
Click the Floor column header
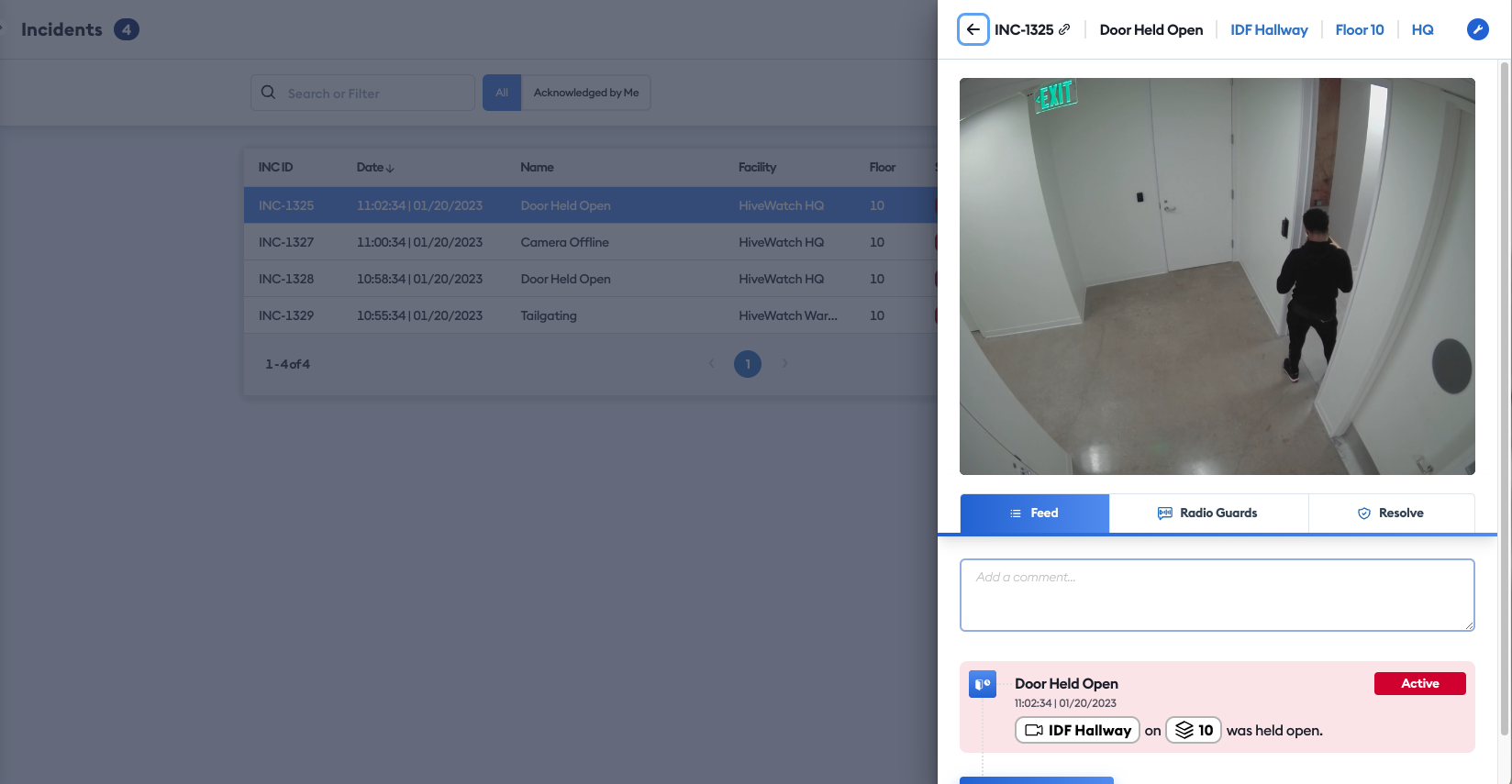pyautogui.click(x=883, y=167)
